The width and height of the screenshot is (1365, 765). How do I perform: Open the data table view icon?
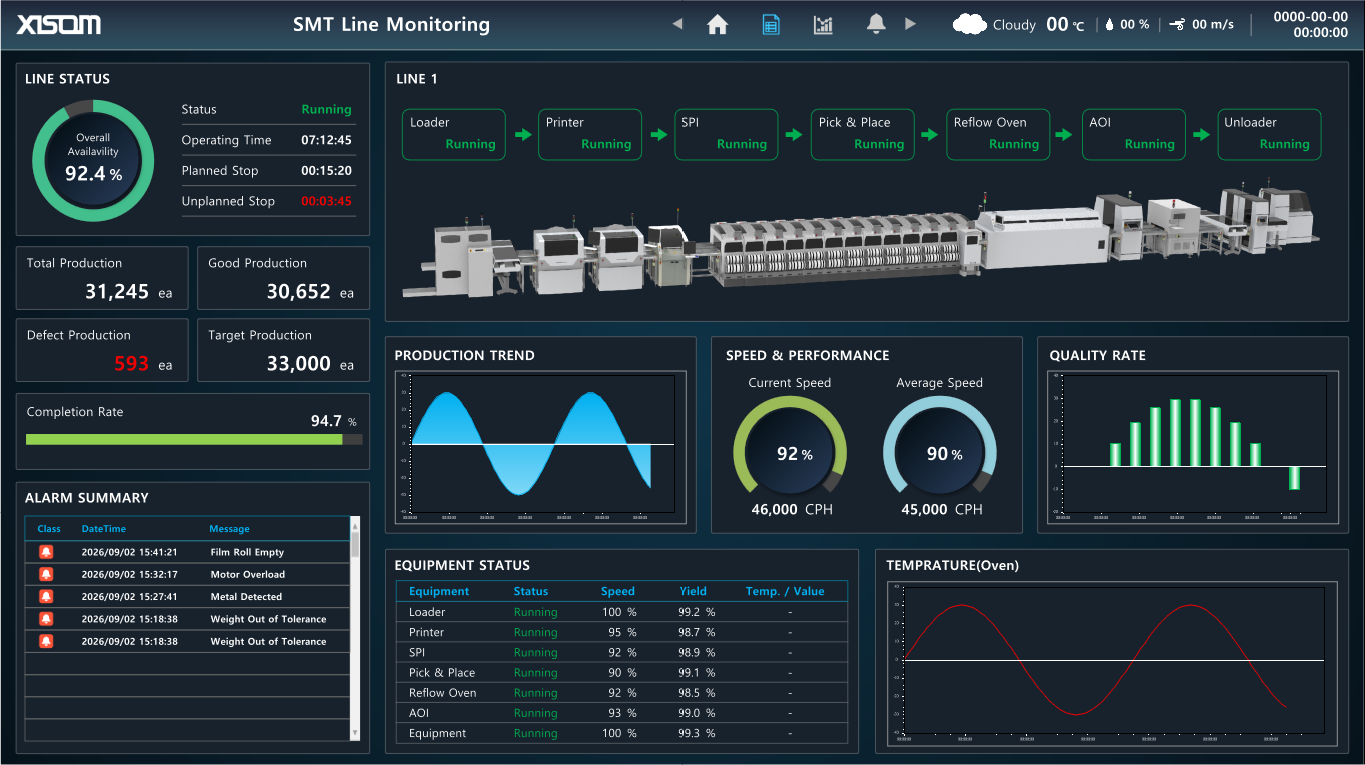[771, 25]
